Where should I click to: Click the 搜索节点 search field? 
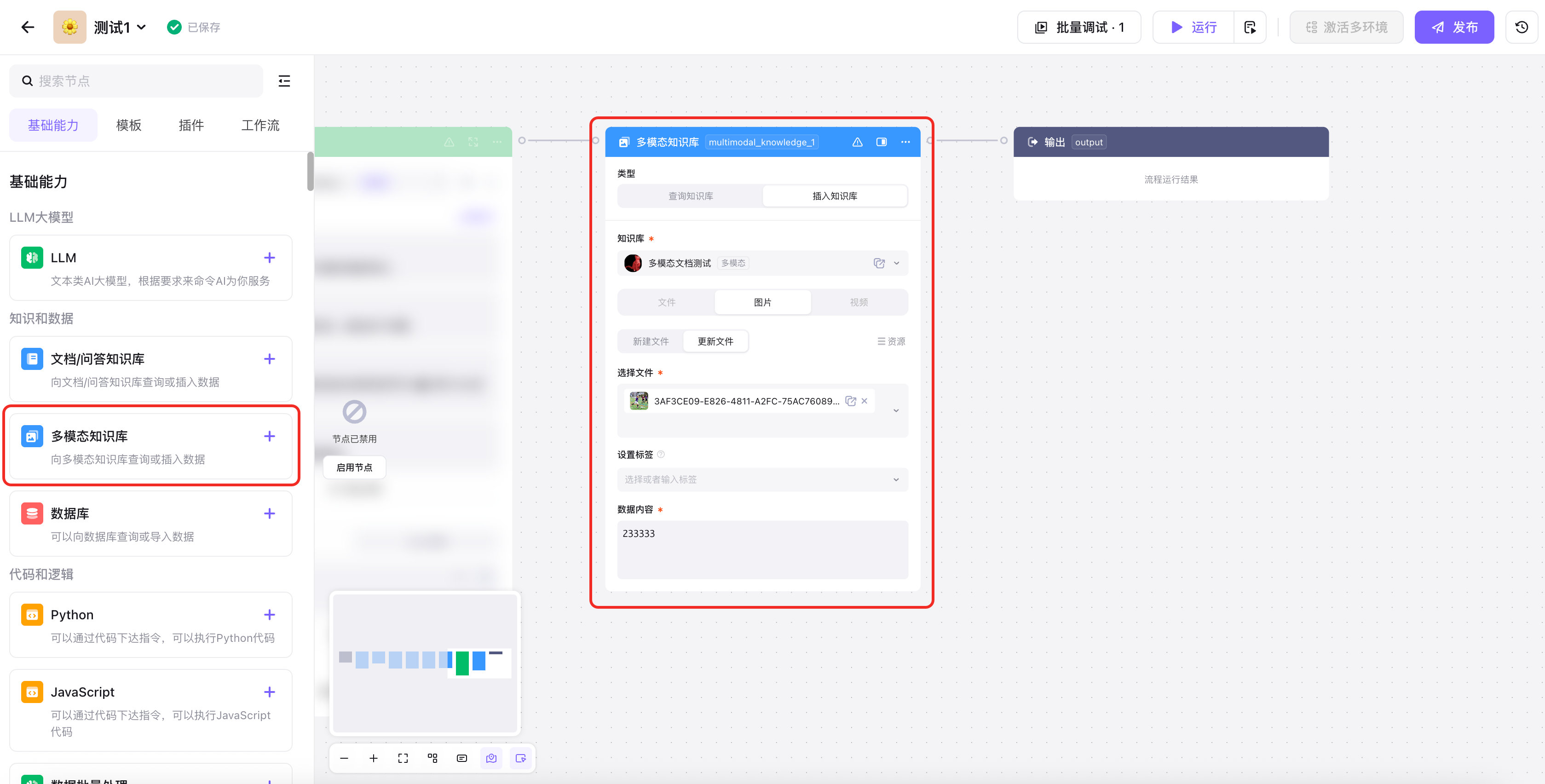pos(137,81)
